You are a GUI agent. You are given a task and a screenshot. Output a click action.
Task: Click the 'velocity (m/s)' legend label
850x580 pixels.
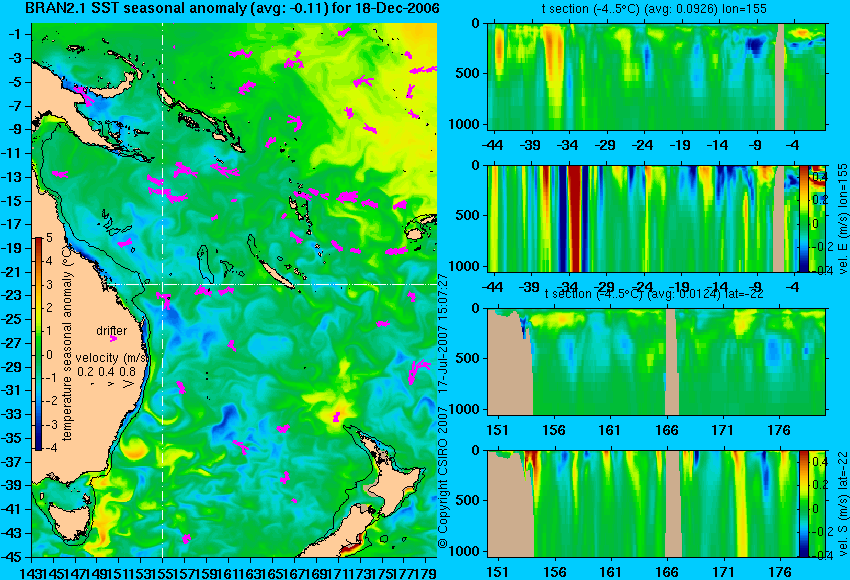[x=112, y=358]
